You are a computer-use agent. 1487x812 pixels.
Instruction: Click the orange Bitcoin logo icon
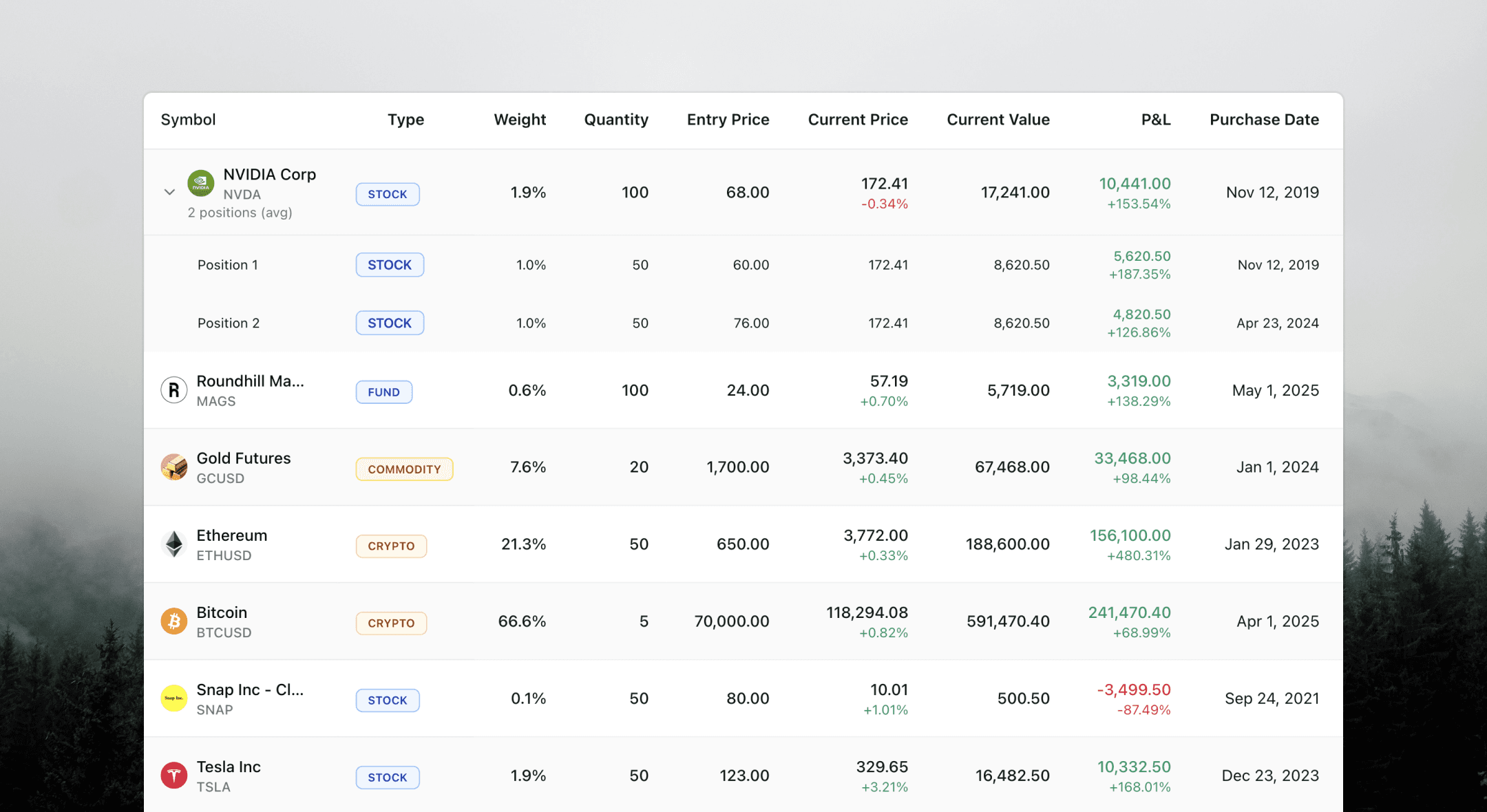click(174, 621)
